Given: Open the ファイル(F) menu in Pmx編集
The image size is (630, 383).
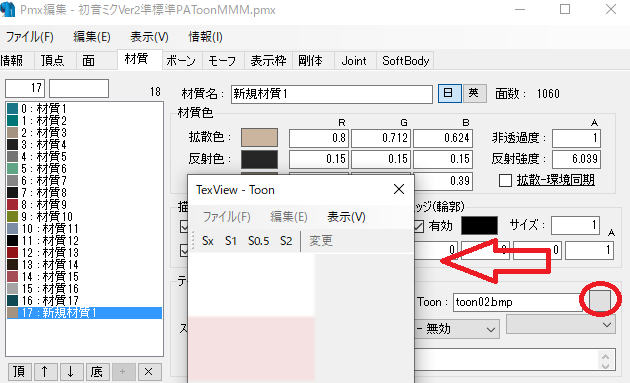Looking at the screenshot, I should (x=29, y=37).
